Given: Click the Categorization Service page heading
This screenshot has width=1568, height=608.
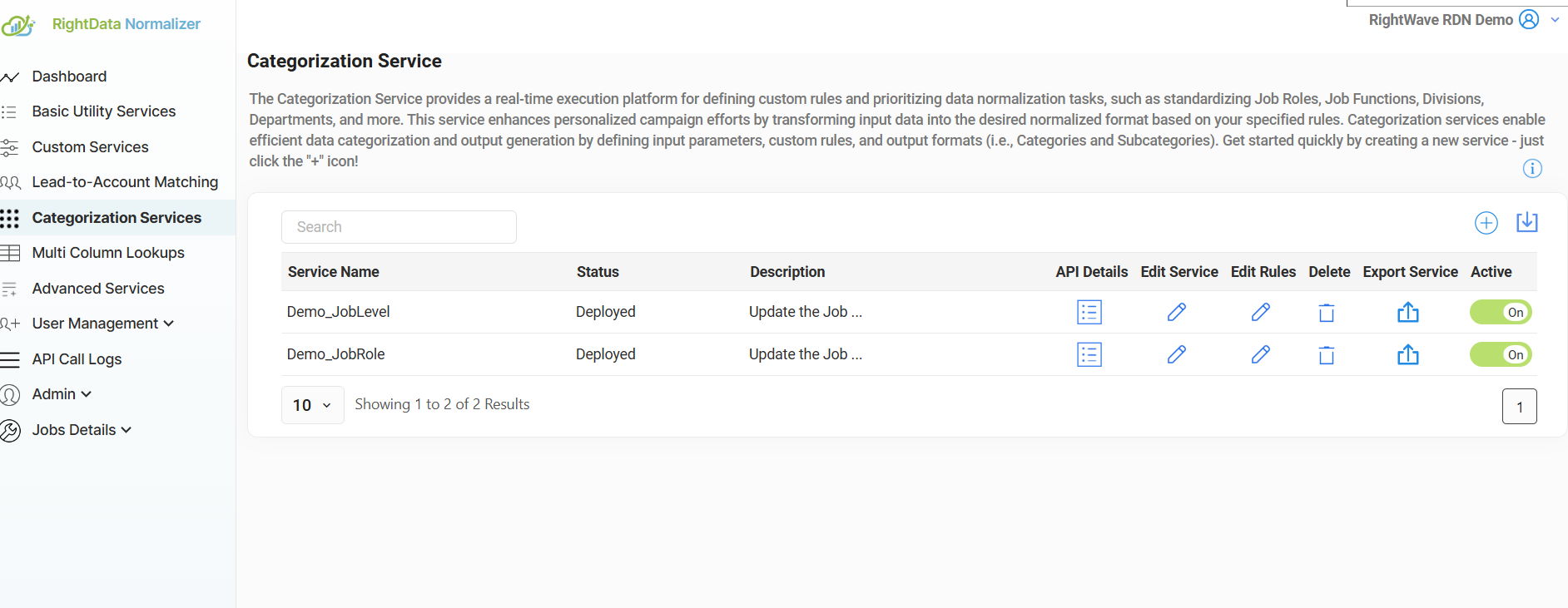Looking at the screenshot, I should pos(345,61).
